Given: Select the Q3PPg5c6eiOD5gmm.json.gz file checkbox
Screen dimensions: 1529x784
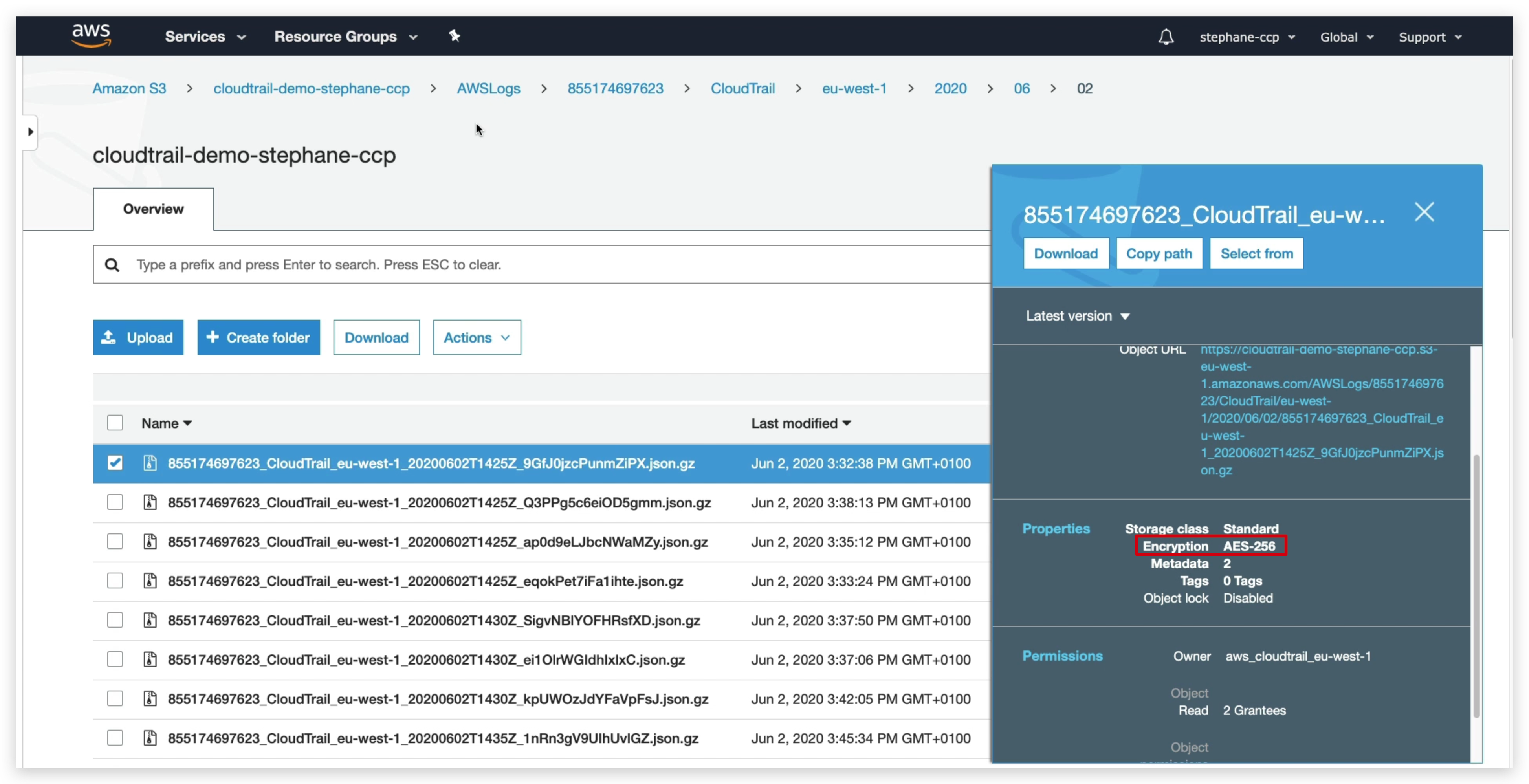Looking at the screenshot, I should (115, 502).
